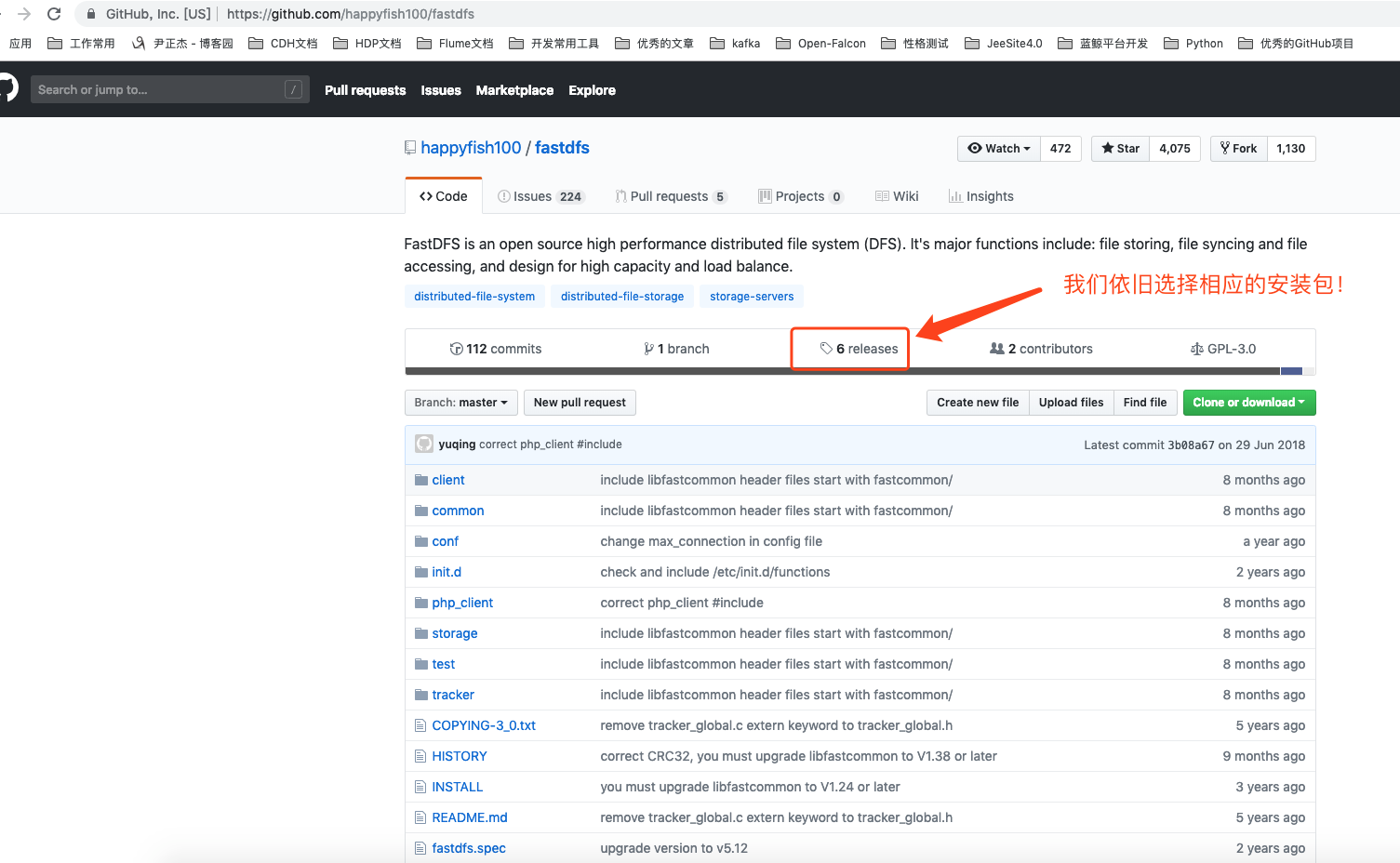
Task: Open the distributed-file-system topic tag
Action: (x=474, y=297)
